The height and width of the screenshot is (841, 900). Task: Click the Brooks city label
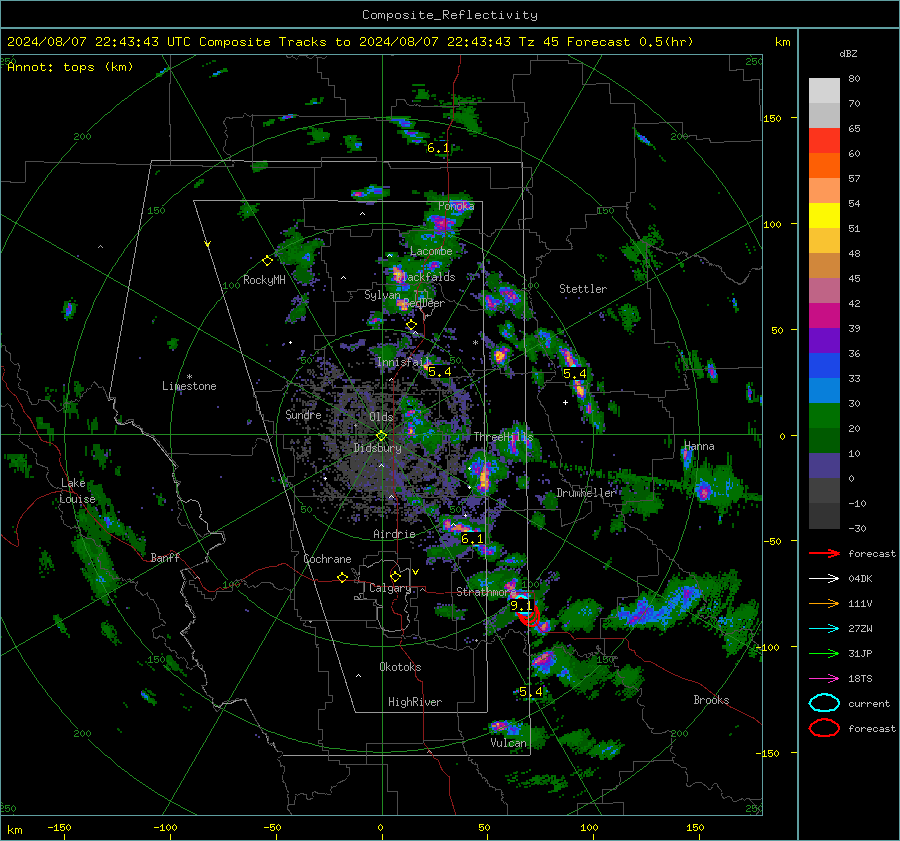click(x=711, y=700)
